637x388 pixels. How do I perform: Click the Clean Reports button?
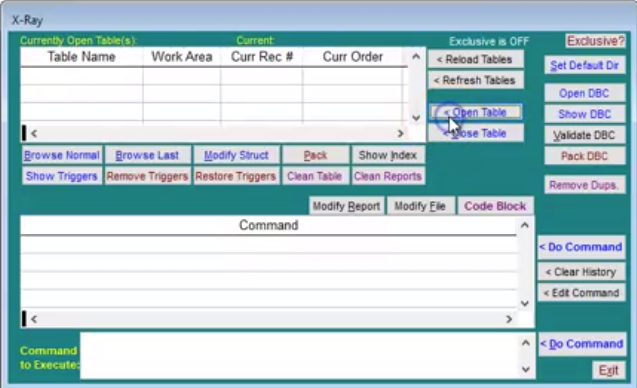(x=388, y=176)
